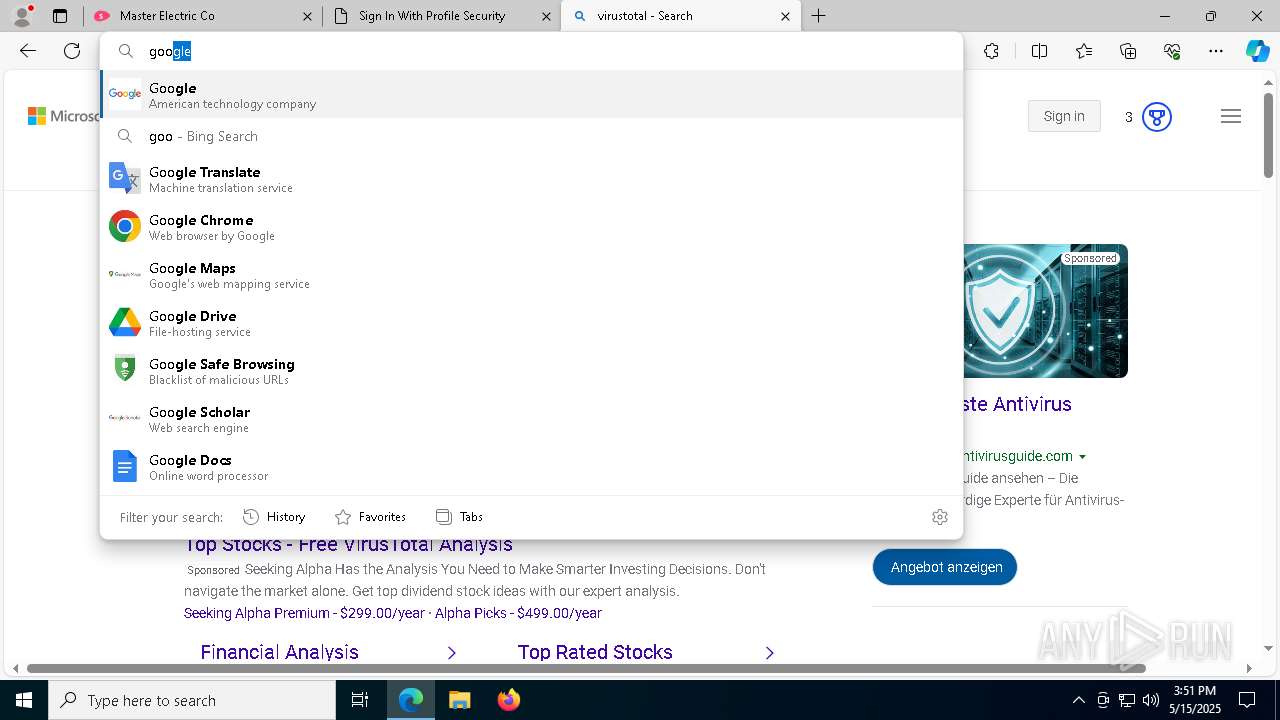Image resolution: width=1280 pixels, height=720 pixels.
Task: Launch Firefox from taskbar
Action: 508,700
